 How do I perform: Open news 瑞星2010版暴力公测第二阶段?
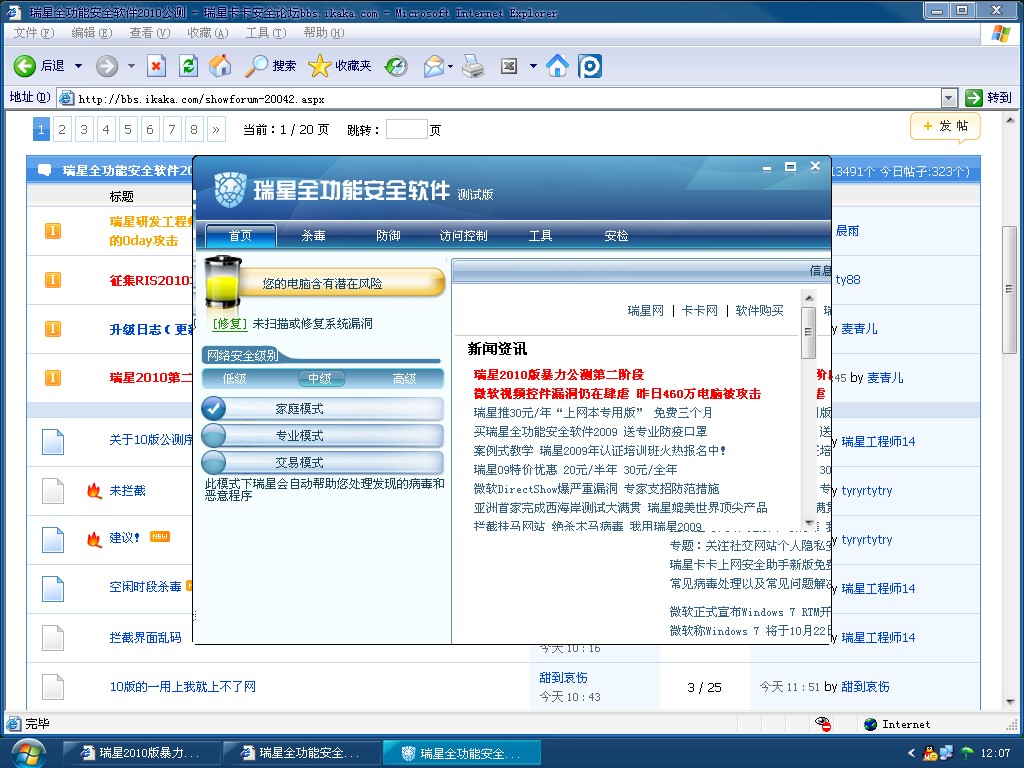click(559, 375)
